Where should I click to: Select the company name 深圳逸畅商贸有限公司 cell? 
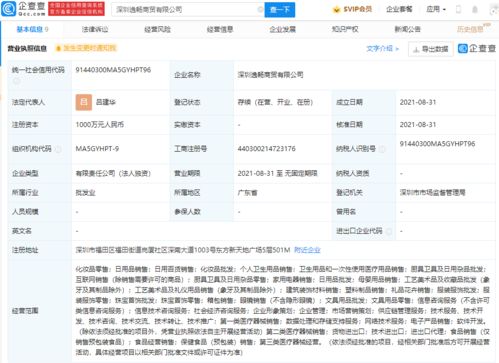tap(270, 75)
